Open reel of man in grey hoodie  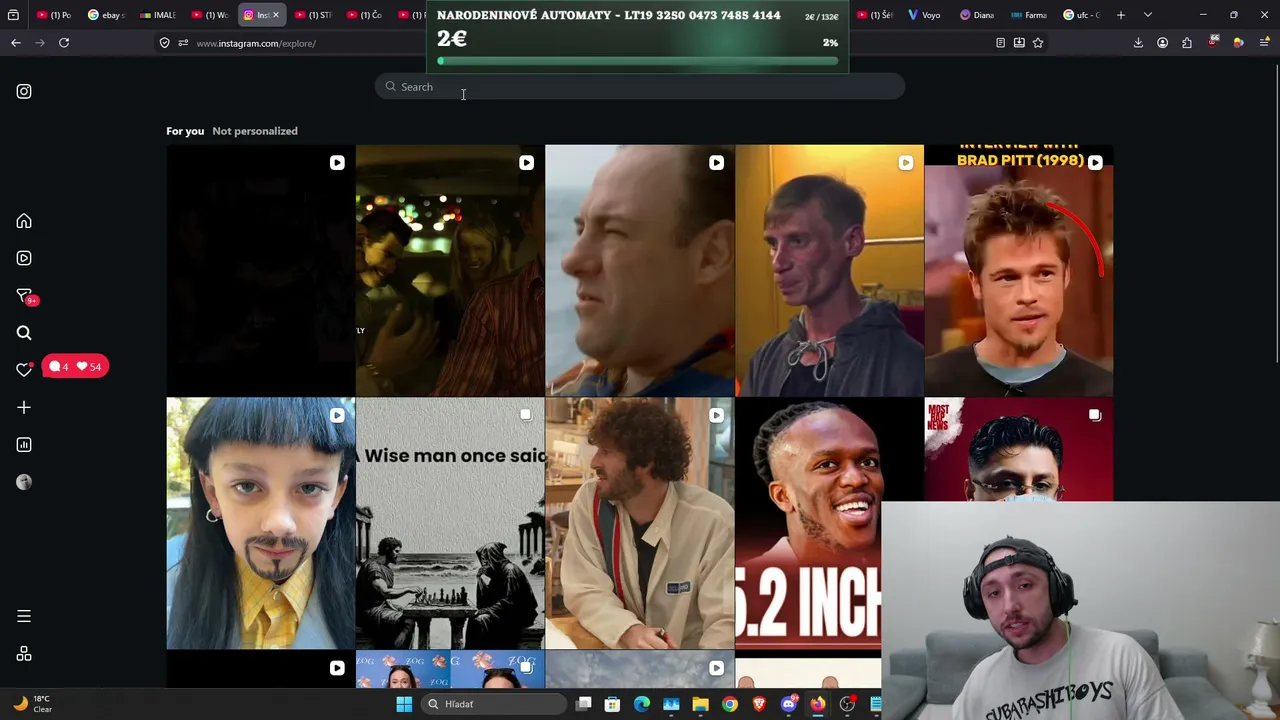[829, 270]
